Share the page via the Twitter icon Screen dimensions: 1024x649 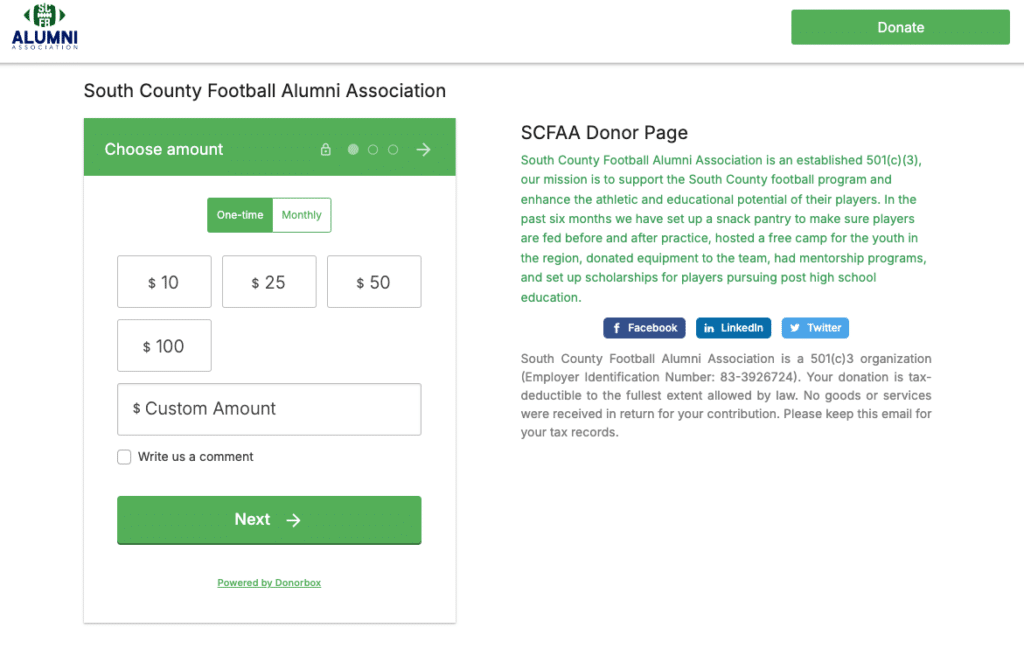pos(816,327)
